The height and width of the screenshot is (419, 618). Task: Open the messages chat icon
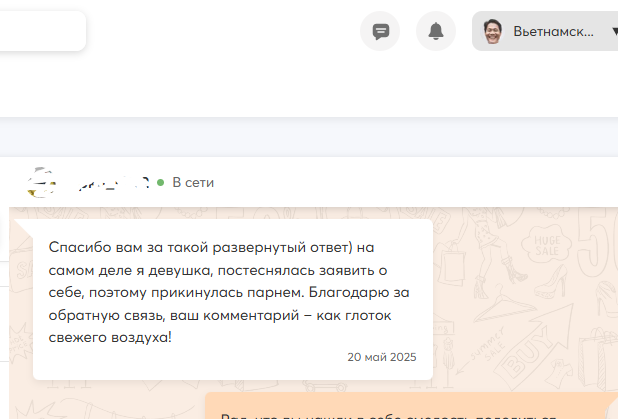380,31
